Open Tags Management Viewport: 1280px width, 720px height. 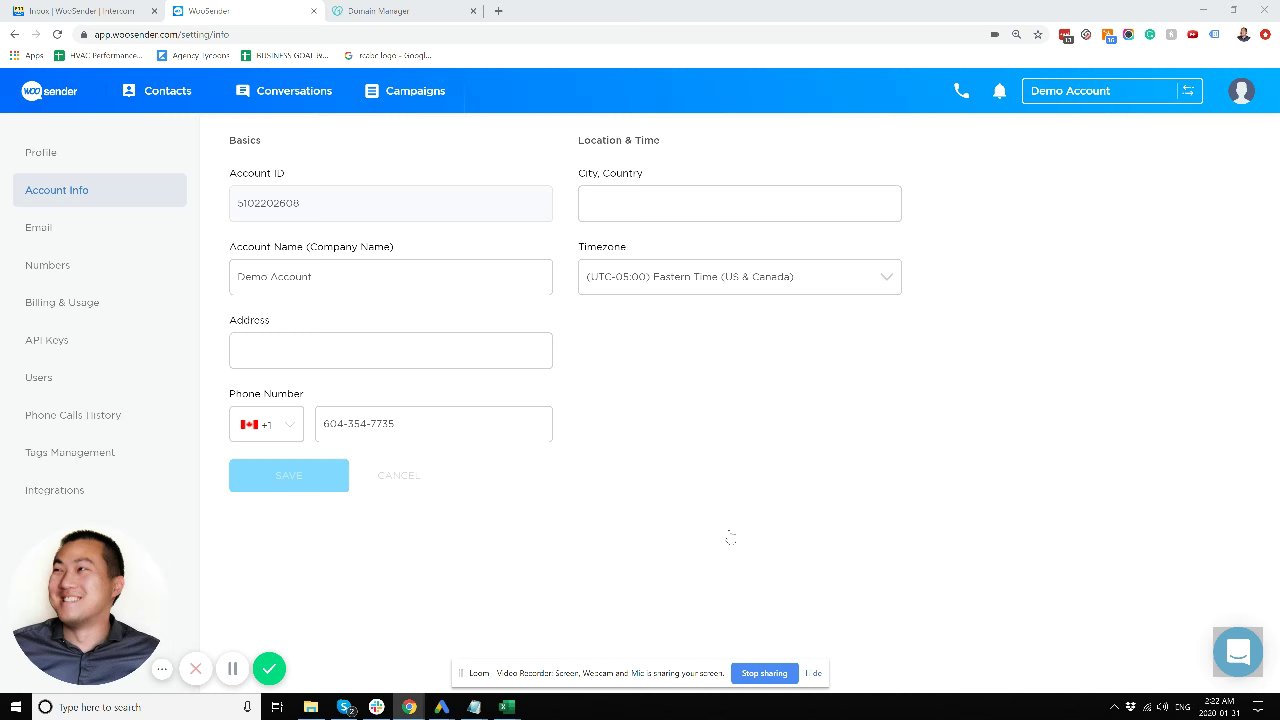[70, 452]
